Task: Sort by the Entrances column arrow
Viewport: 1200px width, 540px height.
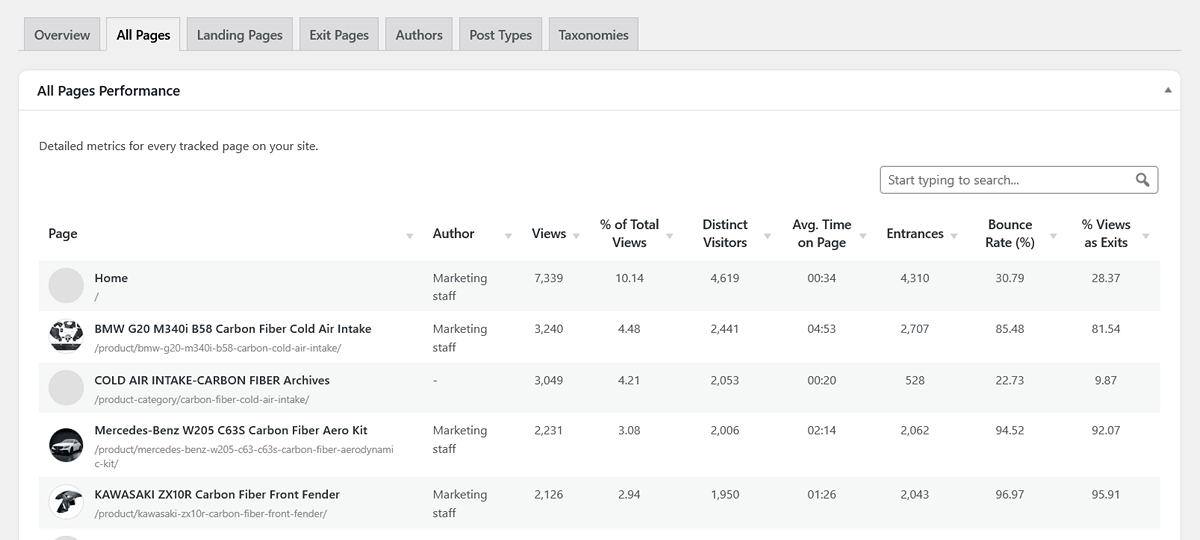Action: pos(954,237)
